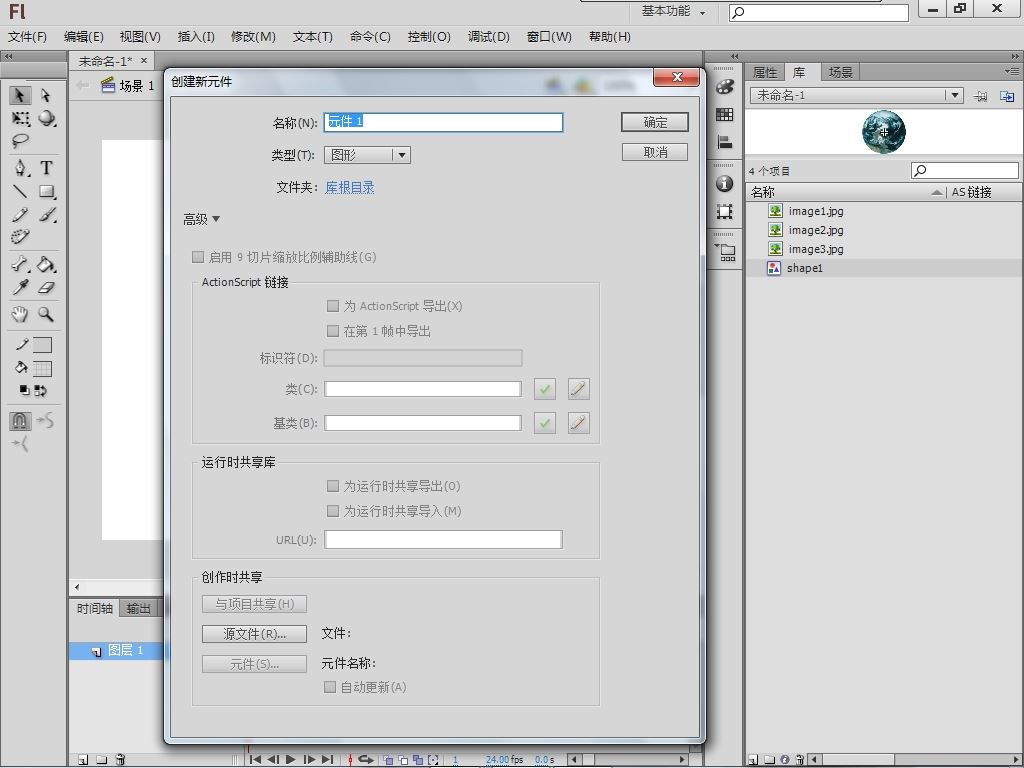Check Export in frame 1 option

(x=333, y=330)
